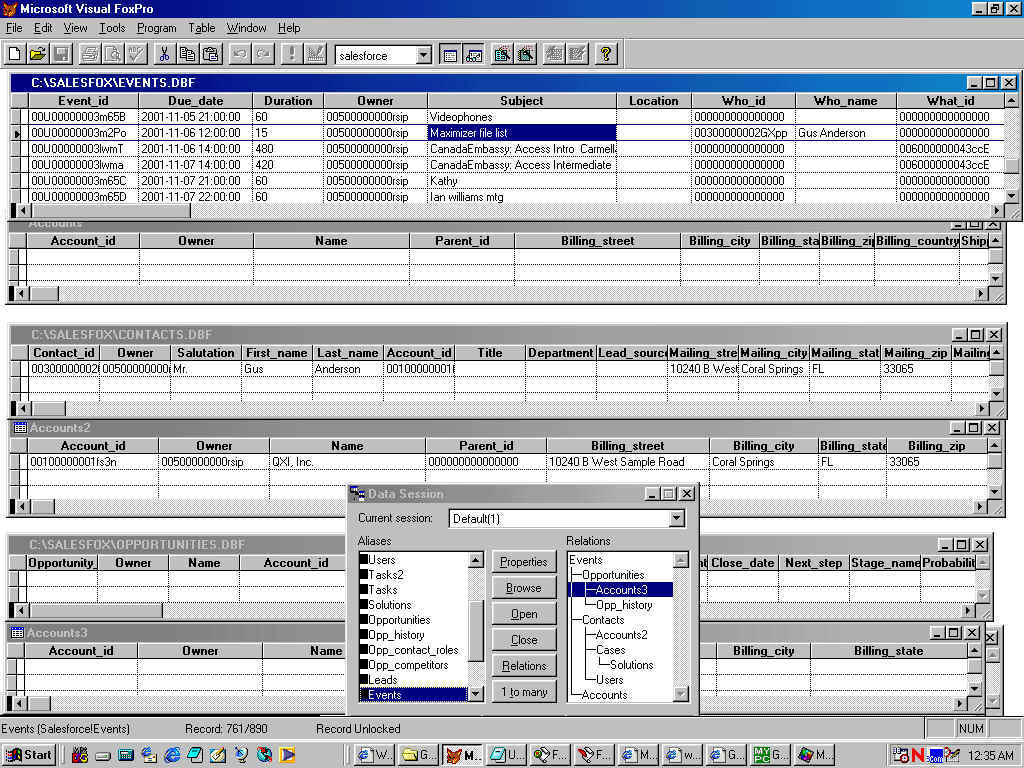
Task: Select Solutions in the Relations tree
Action: (x=631, y=665)
